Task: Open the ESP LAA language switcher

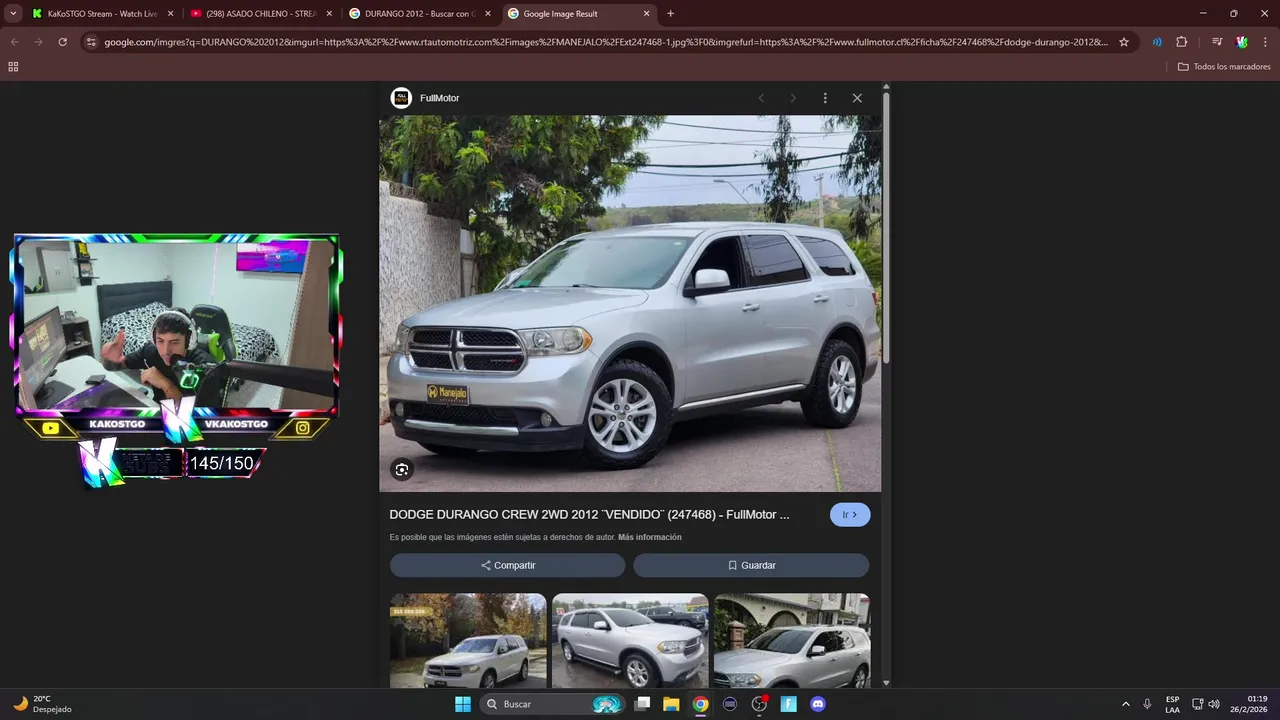Action: [x=1172, y=704]
